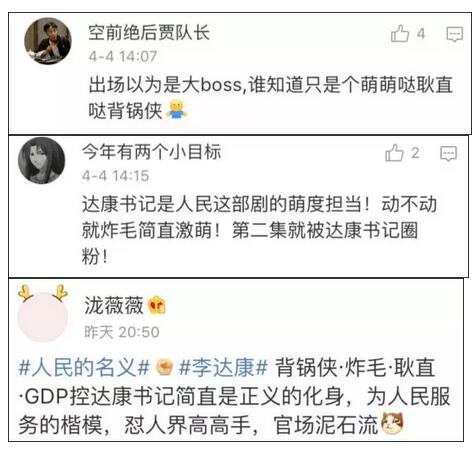Like the comment by 空前绝后贾队长

point(400,34)
